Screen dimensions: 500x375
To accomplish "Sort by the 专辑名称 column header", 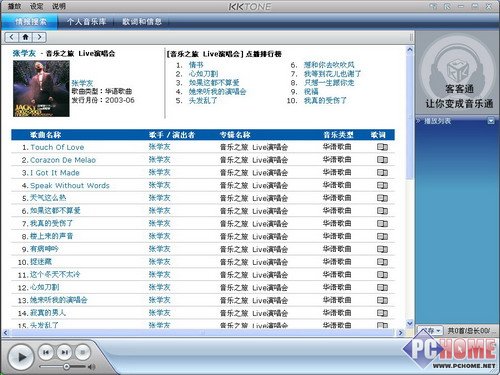I will (235, 135).
